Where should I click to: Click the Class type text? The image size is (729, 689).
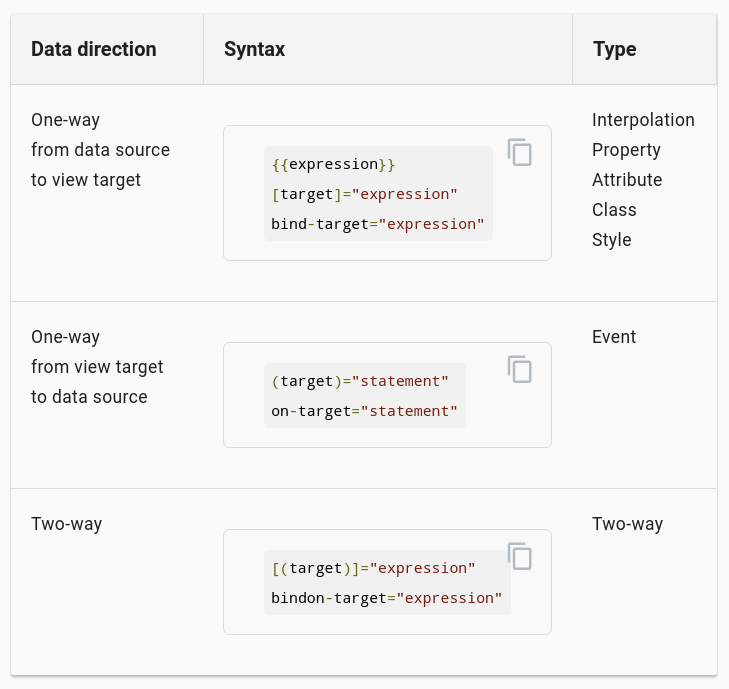pyautogui.click(x=614, y=210)
